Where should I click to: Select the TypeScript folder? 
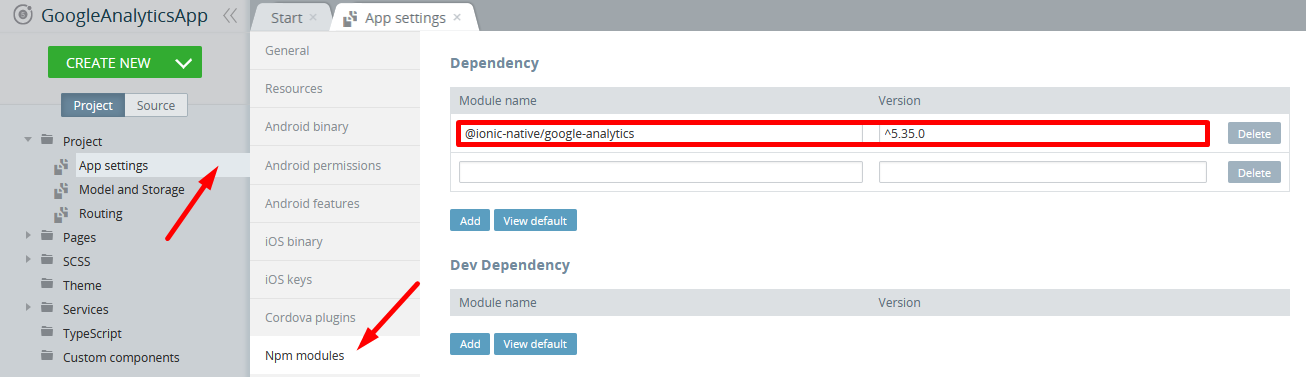click(92, 333)
